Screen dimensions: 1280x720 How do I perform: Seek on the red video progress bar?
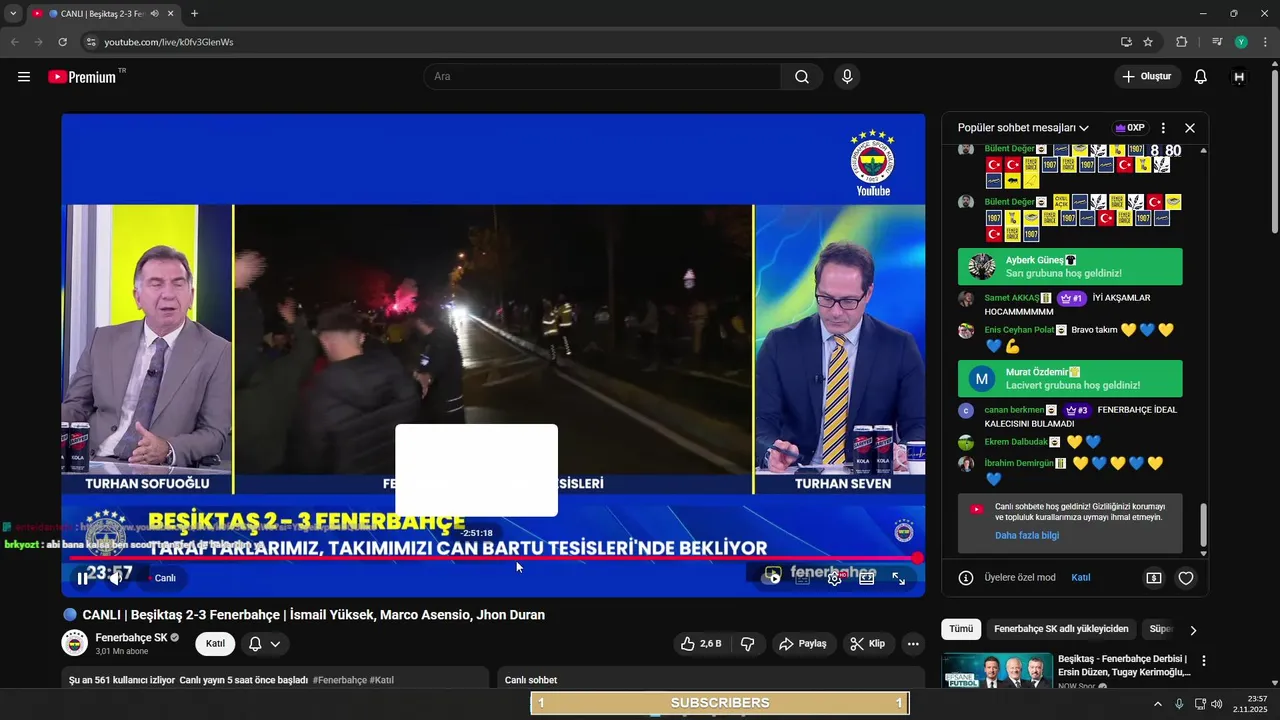(x=492, y=558)
